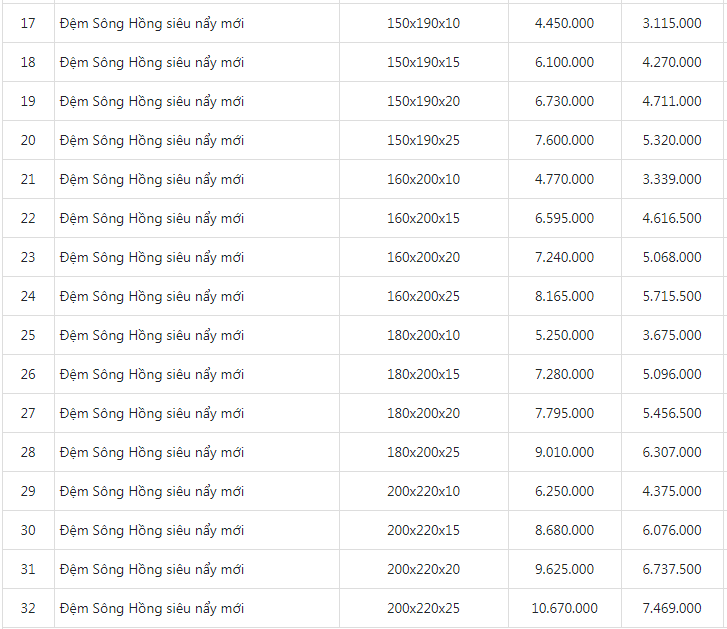Image resolution: width=727 pixels, height=629 pixels.
Task: Click the price 4.450.000
Action: [x=564, y=23]
